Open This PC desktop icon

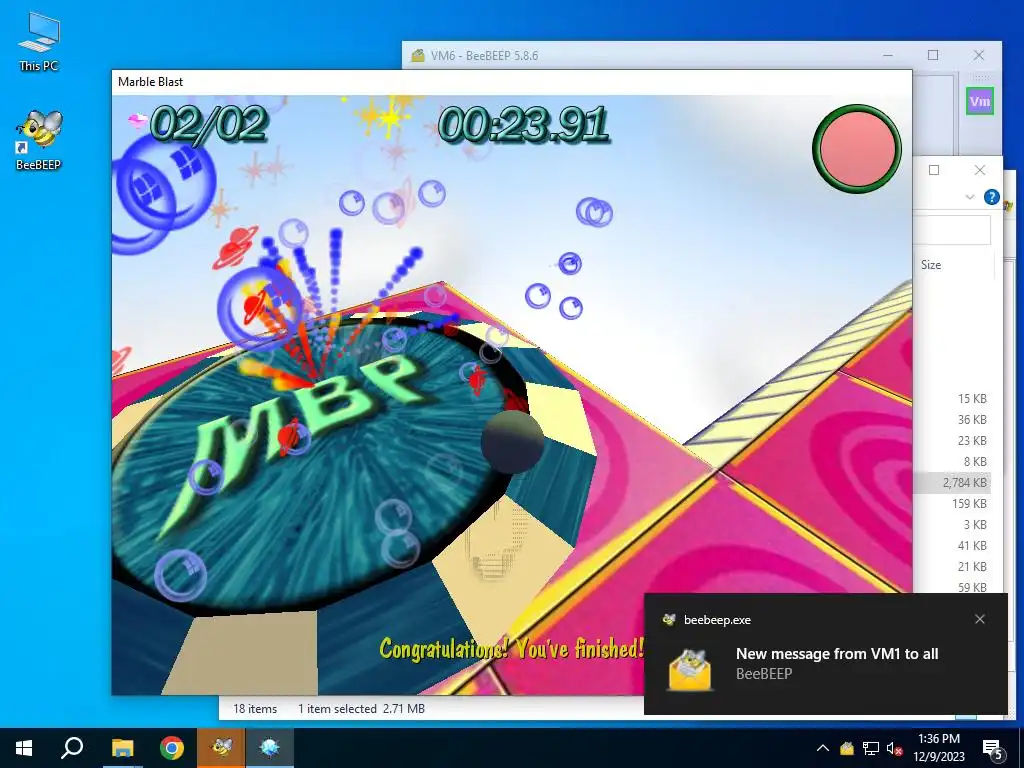(x=39, y=40)
